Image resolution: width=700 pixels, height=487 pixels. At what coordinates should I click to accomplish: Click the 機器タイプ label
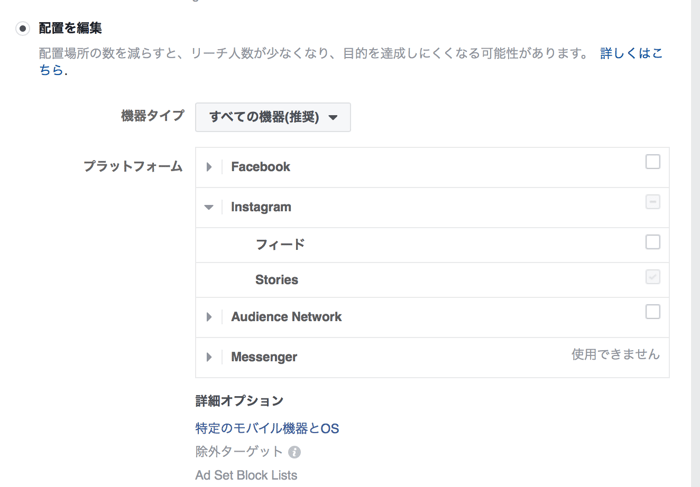point(152,116)
